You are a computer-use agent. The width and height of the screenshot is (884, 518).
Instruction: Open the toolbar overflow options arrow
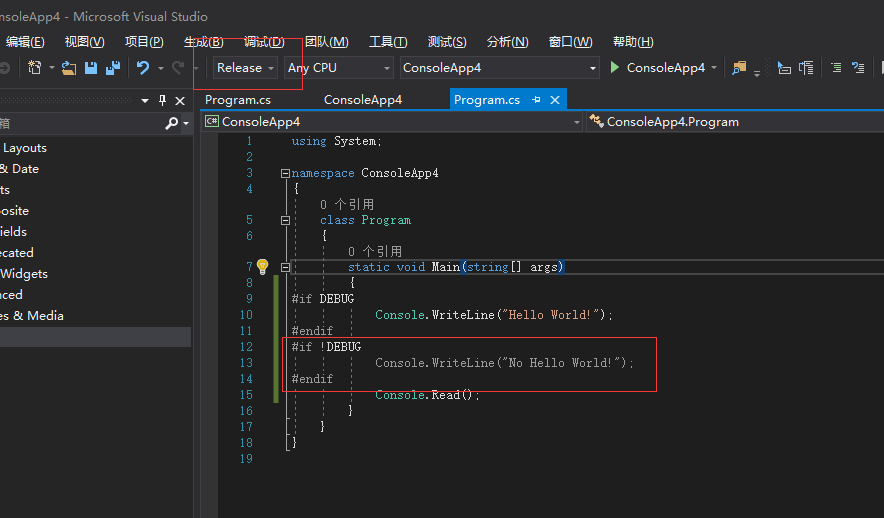(757, 72)
